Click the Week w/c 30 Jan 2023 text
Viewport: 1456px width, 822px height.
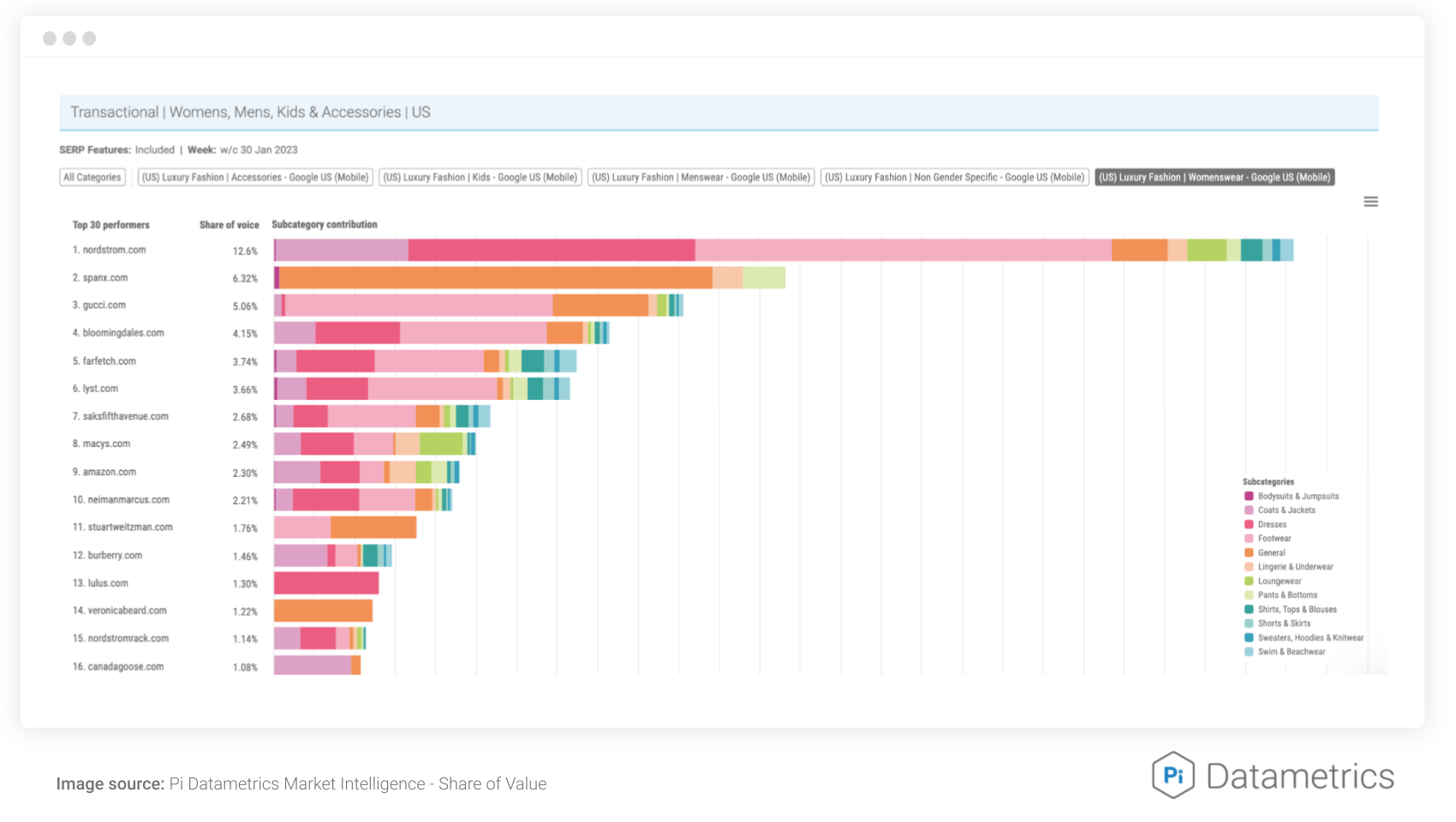pos(242,150)
